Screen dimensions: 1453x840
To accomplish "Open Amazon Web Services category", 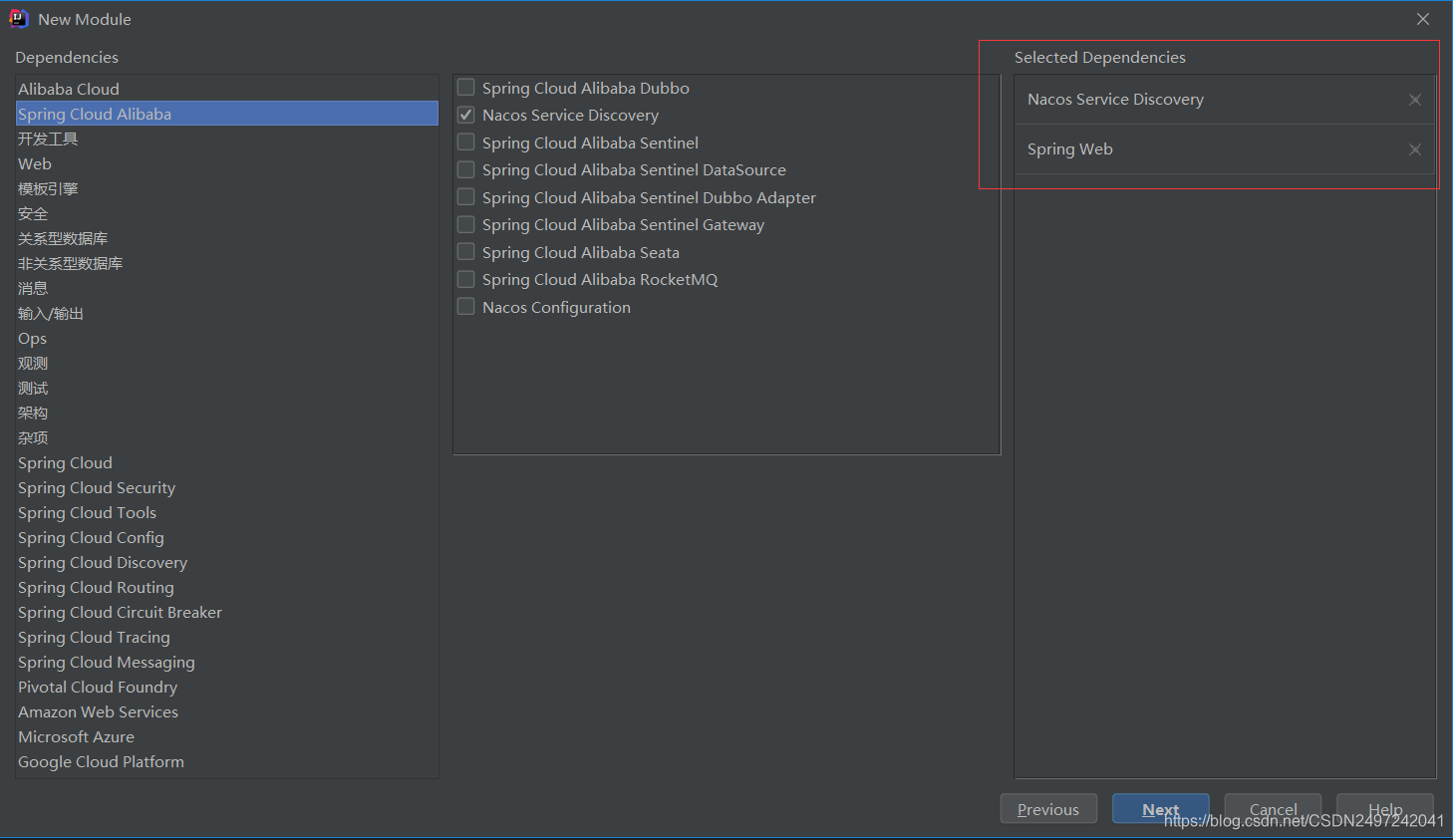I will coord(227,711).
